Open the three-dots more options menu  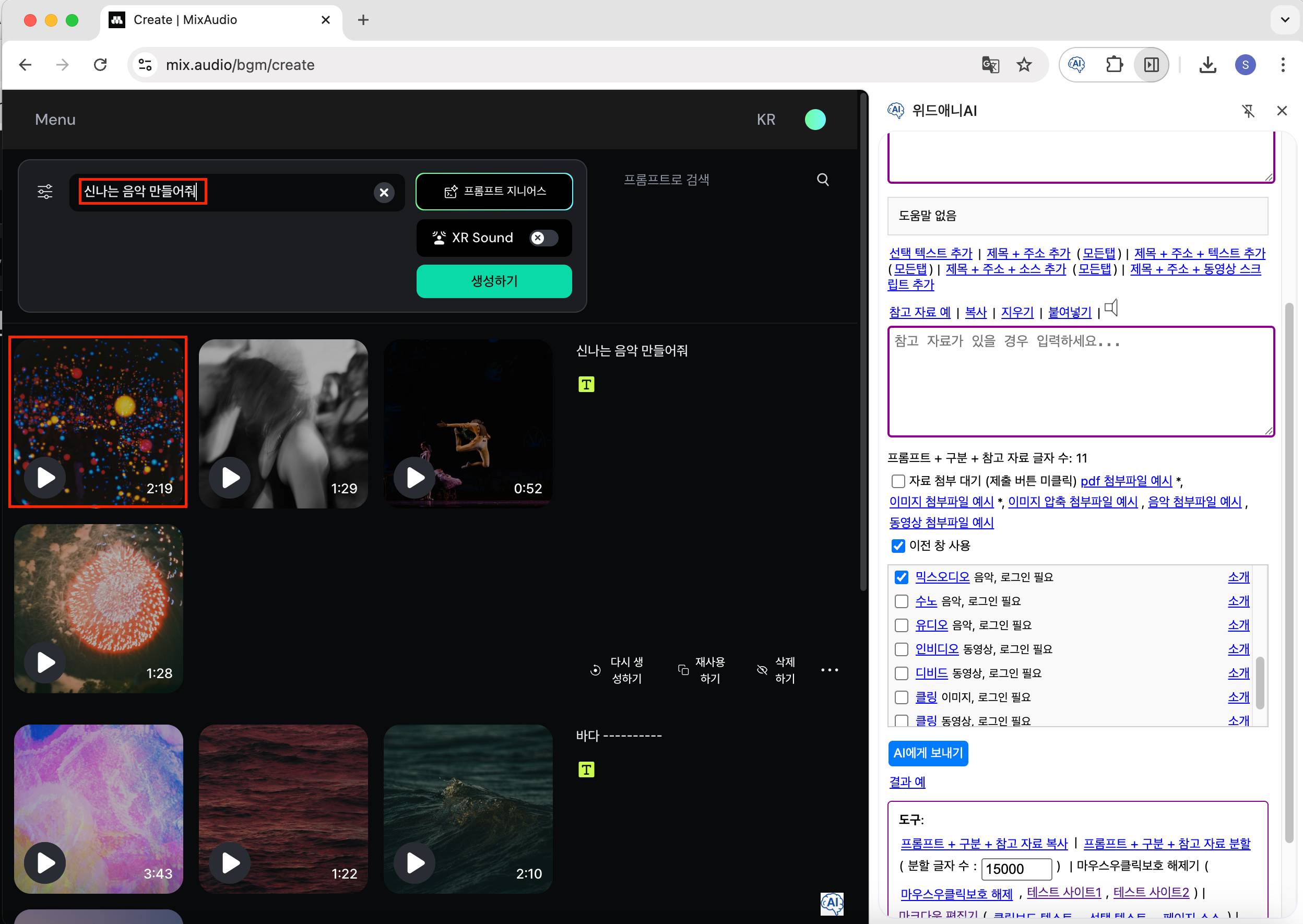click(x=829, y=670)
